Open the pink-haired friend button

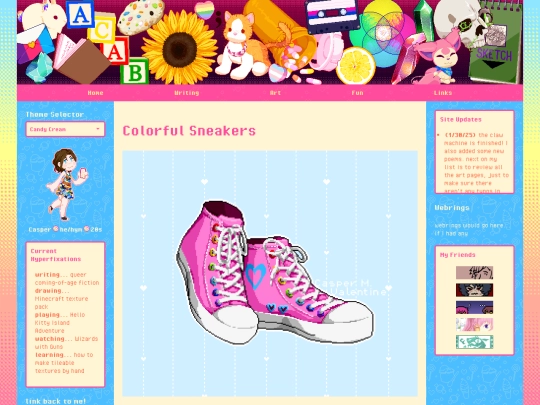click(474, 324)
